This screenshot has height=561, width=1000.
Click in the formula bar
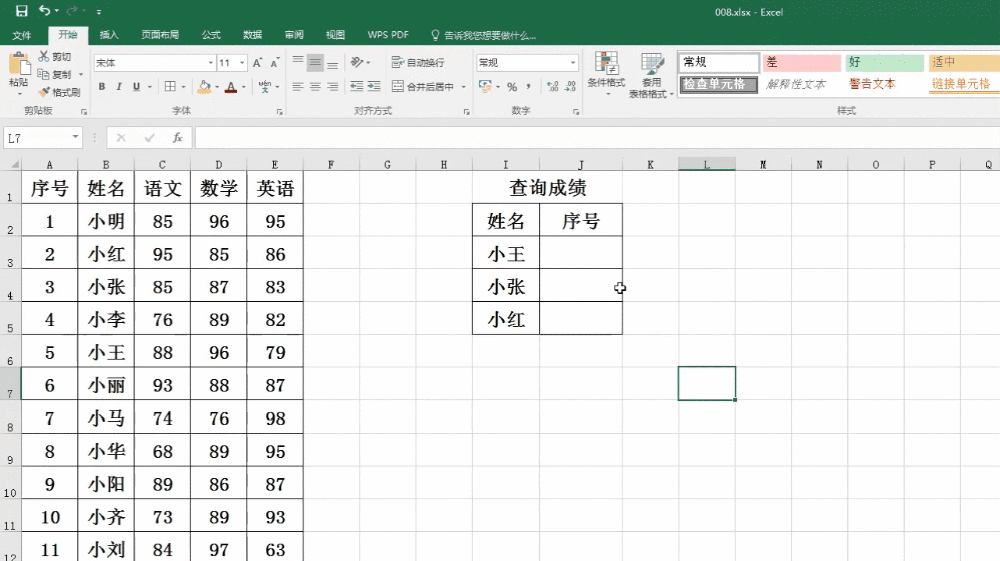click(597, 137)
